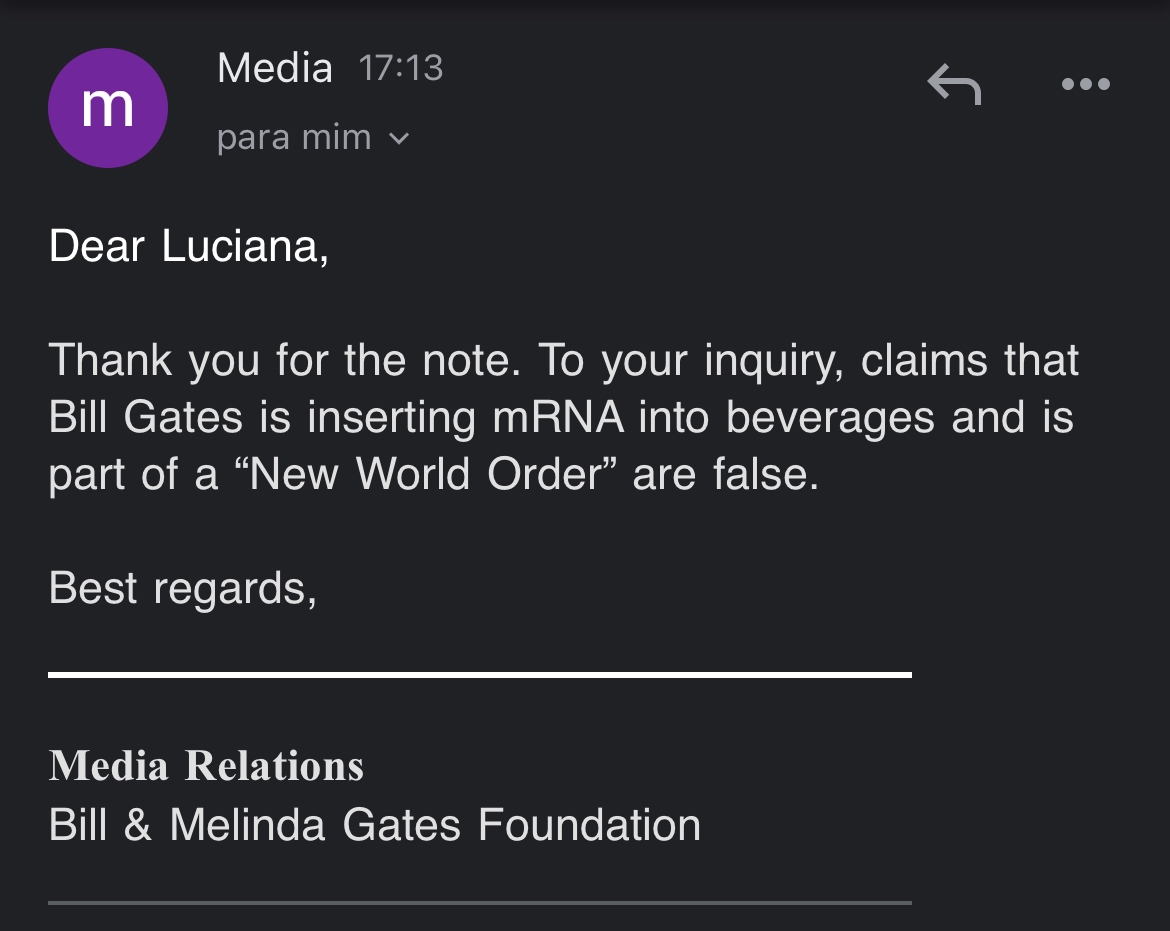The width and height of the screenshot is (1170, 931).
Task: Click the 'Best regards,' closing line
Action: tap(183, 589)
